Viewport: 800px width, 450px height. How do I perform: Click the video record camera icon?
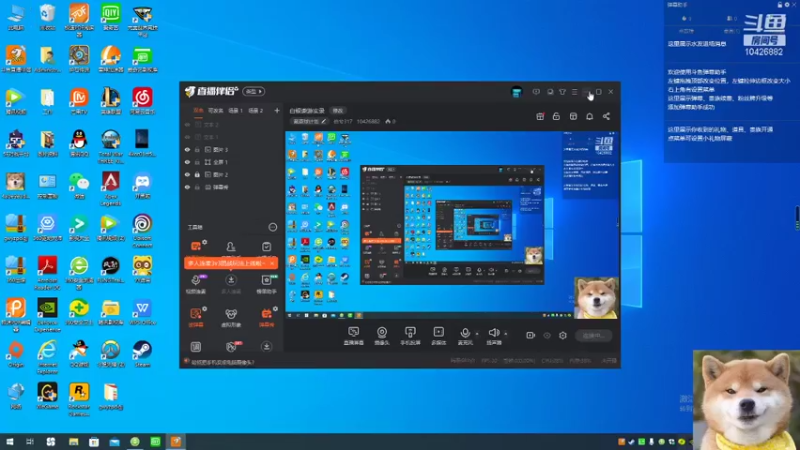pos(531,335)
